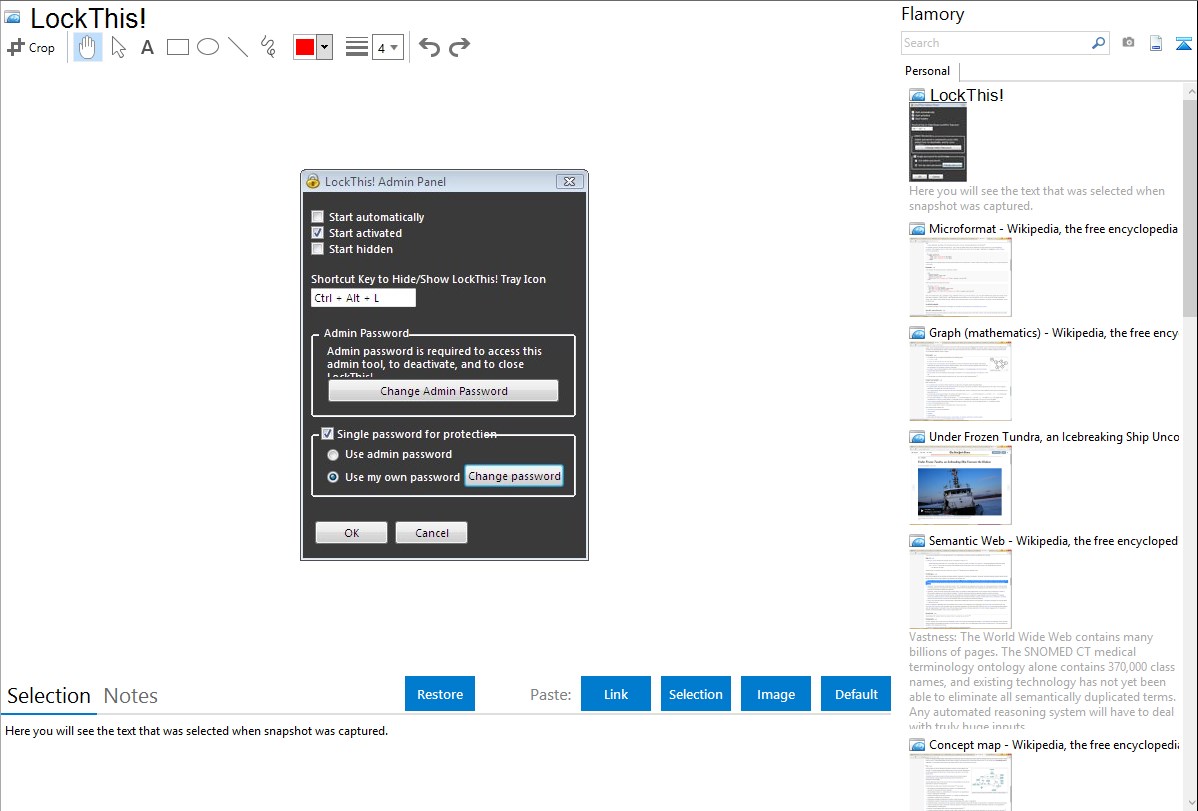Click the camera capture icon in Flamory

1128,43
